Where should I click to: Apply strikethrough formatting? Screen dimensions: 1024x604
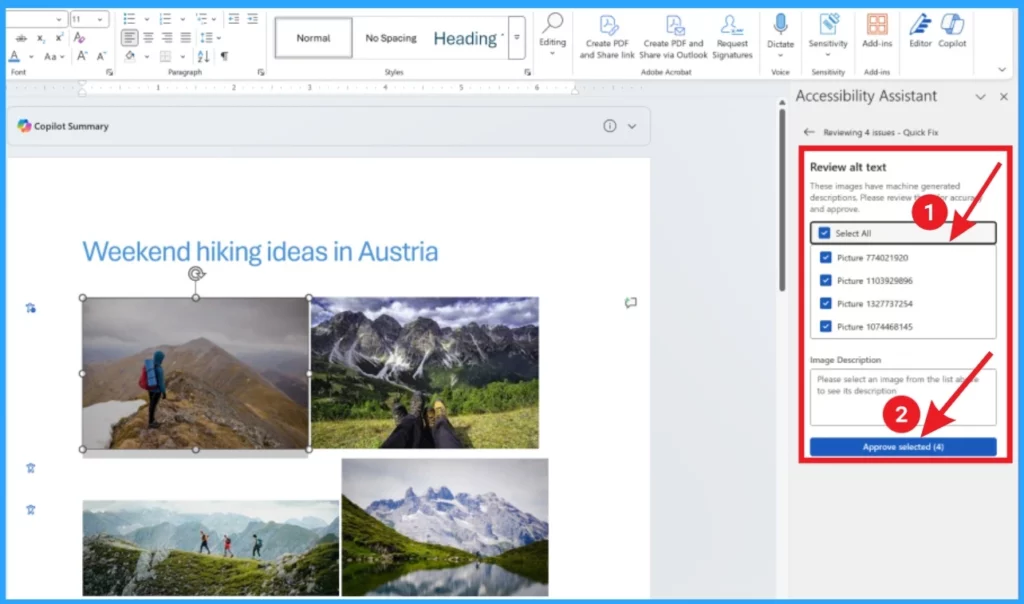pyautogui.click(x=20, y=39)
